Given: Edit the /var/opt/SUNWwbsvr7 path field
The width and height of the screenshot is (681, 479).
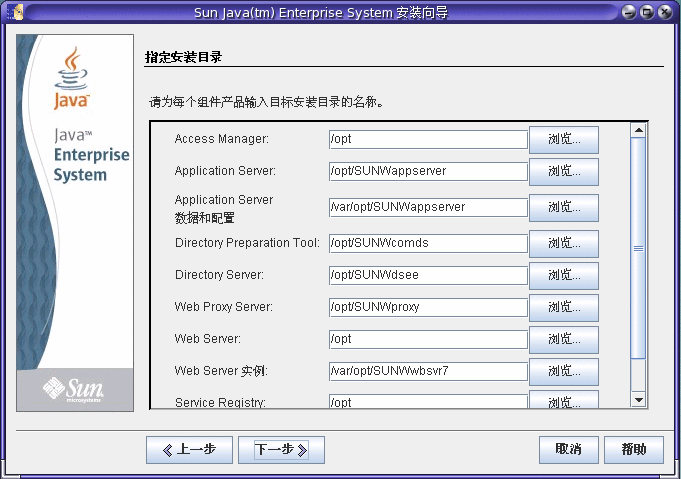Looking at the screenshot, I should coord(428,372).
